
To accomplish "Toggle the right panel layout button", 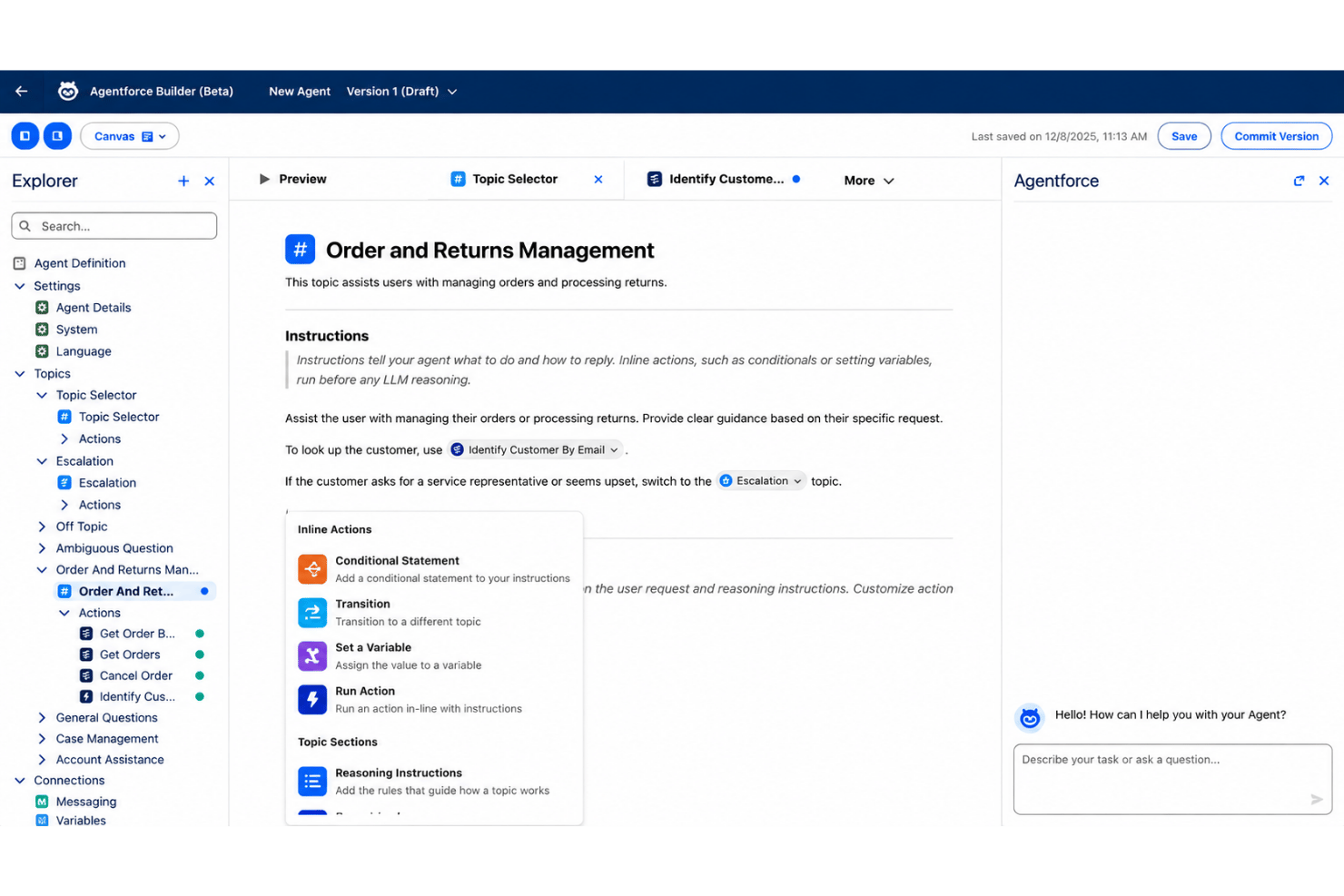I will (57, 136).
